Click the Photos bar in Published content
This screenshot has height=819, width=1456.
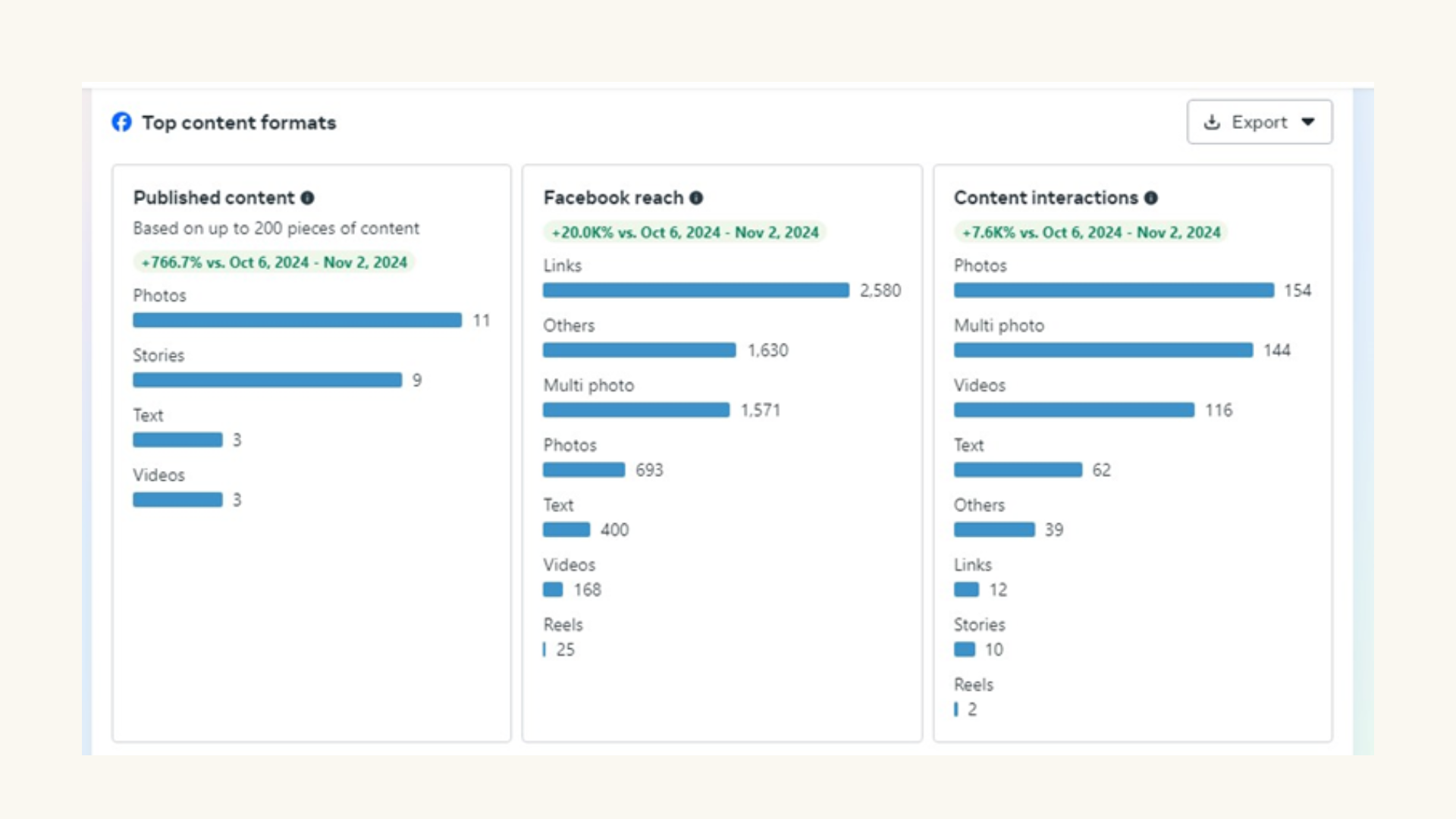point(297,320)
